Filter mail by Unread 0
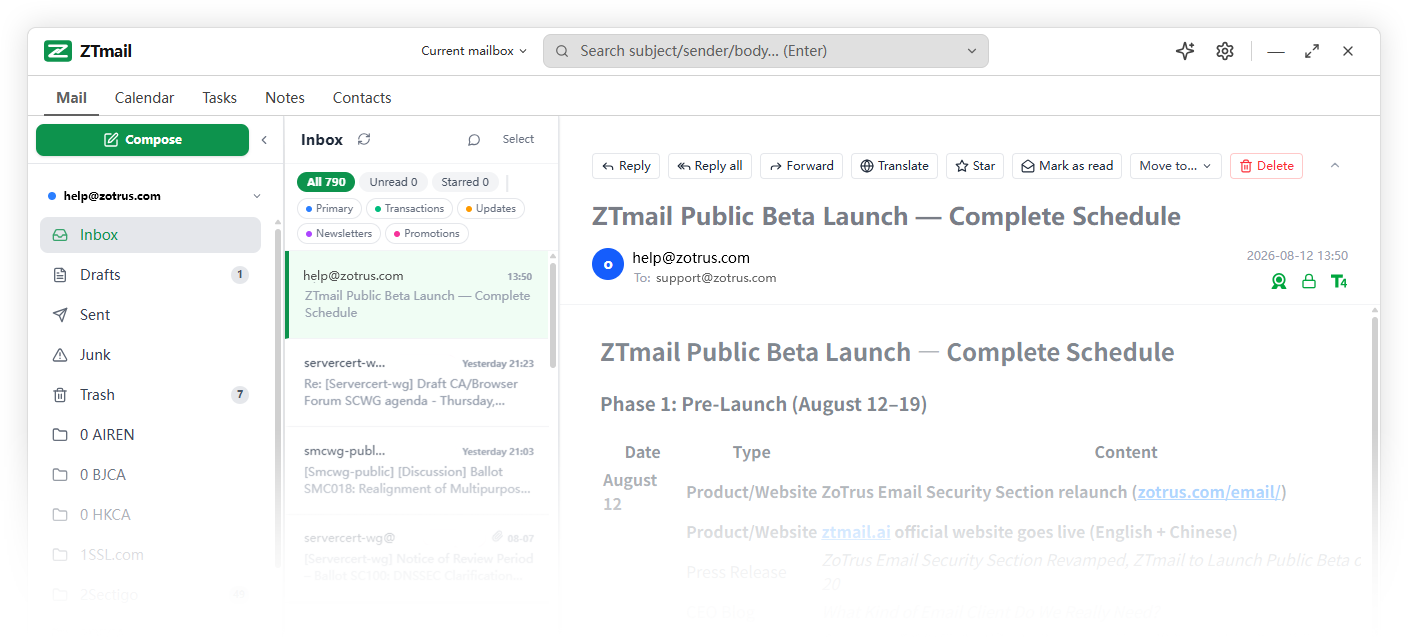Screen dimensions: 1408x637 393,182
